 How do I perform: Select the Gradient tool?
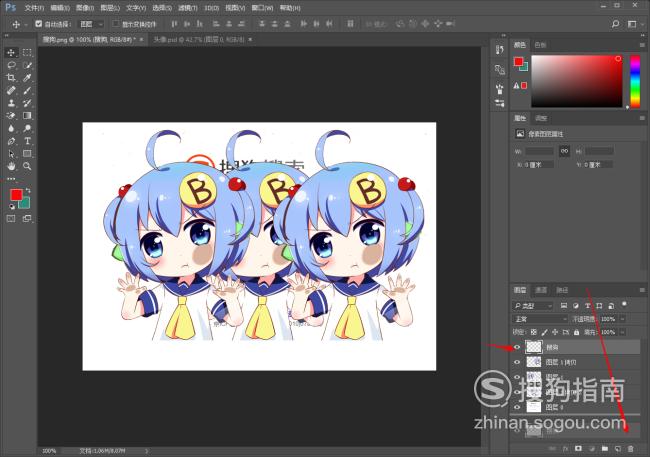coord(27,116)
